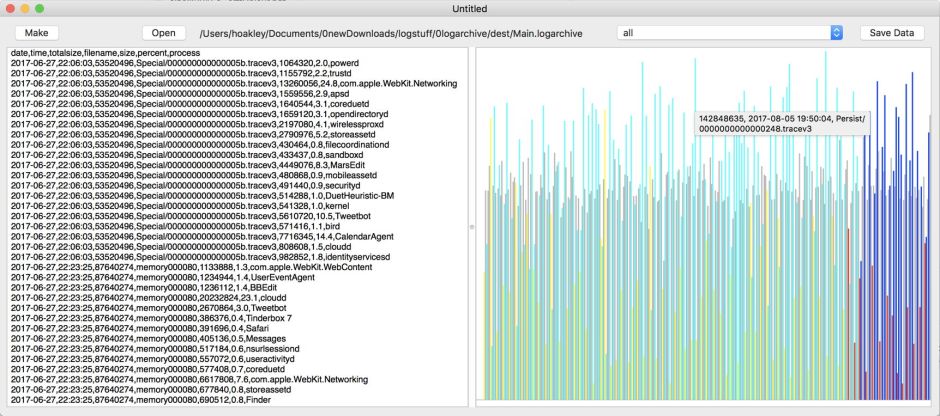
Task: Click the Open button
Action: point(164,33)
